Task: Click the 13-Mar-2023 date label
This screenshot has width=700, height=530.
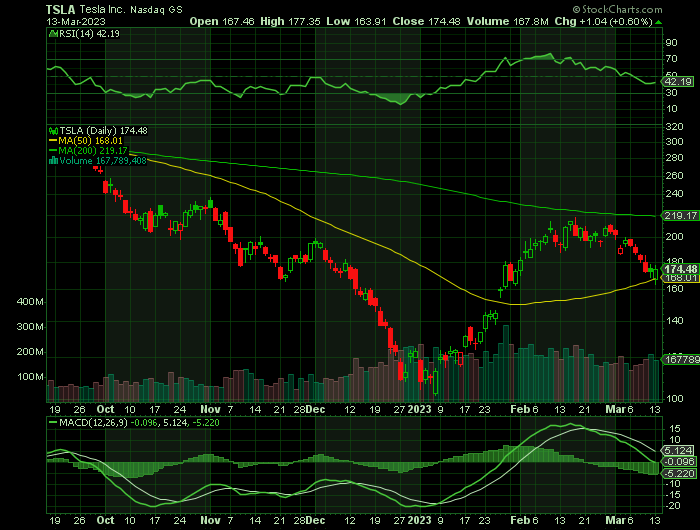Action: tap(76, 21)
